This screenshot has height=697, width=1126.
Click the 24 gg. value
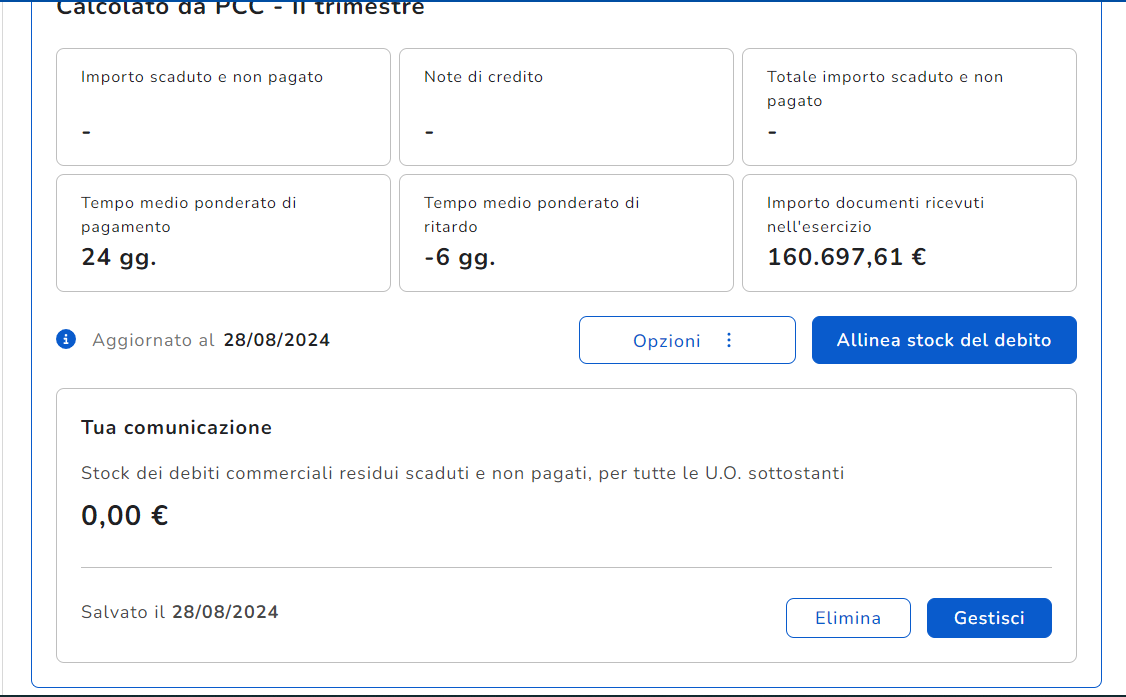119,257
